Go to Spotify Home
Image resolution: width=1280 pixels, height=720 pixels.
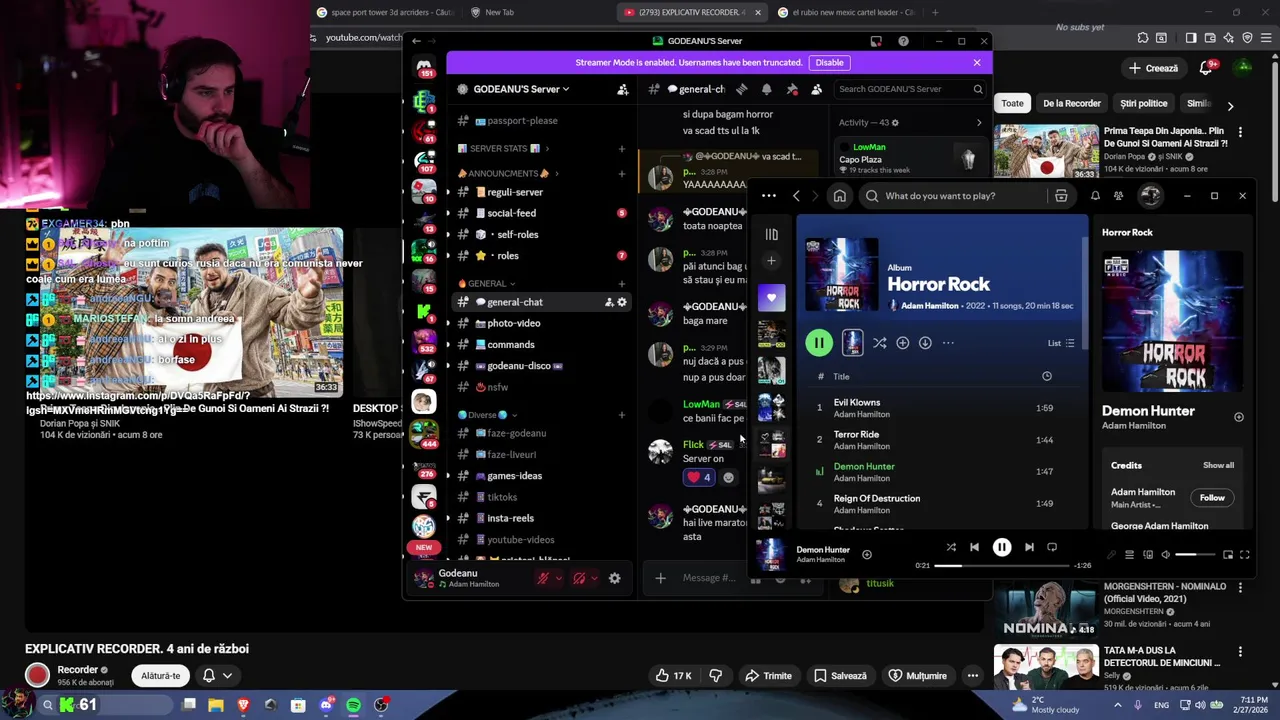click(x=840, y=196)
